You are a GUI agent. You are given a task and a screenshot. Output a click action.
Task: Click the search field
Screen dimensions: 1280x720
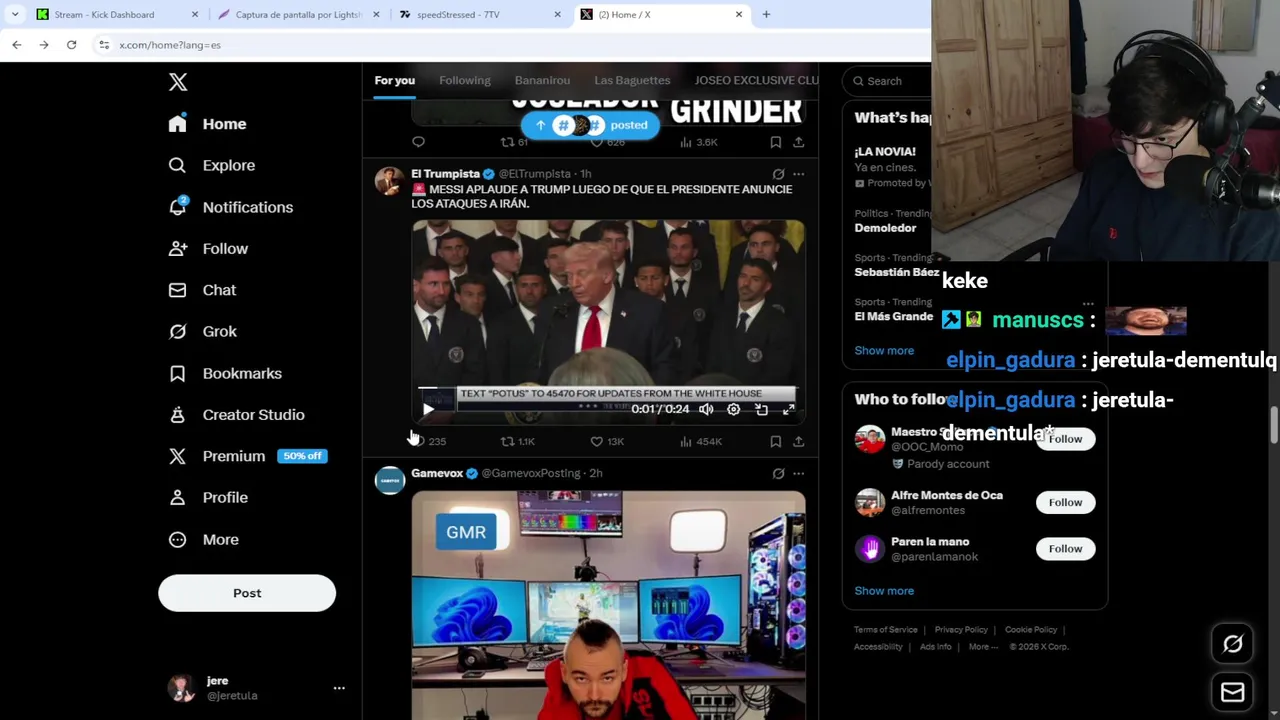(x=889, y=81)
